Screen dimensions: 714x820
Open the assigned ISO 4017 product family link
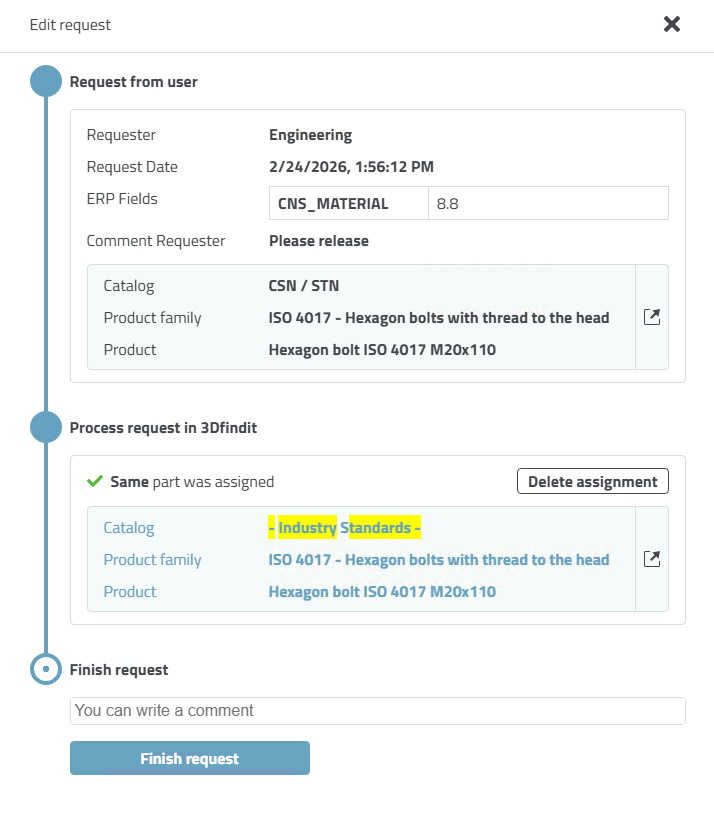point(439,560)
